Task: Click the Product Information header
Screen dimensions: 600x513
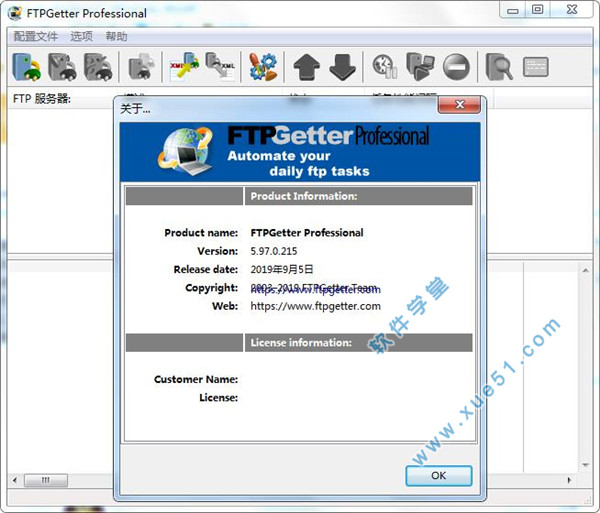Action: [358, 196]
